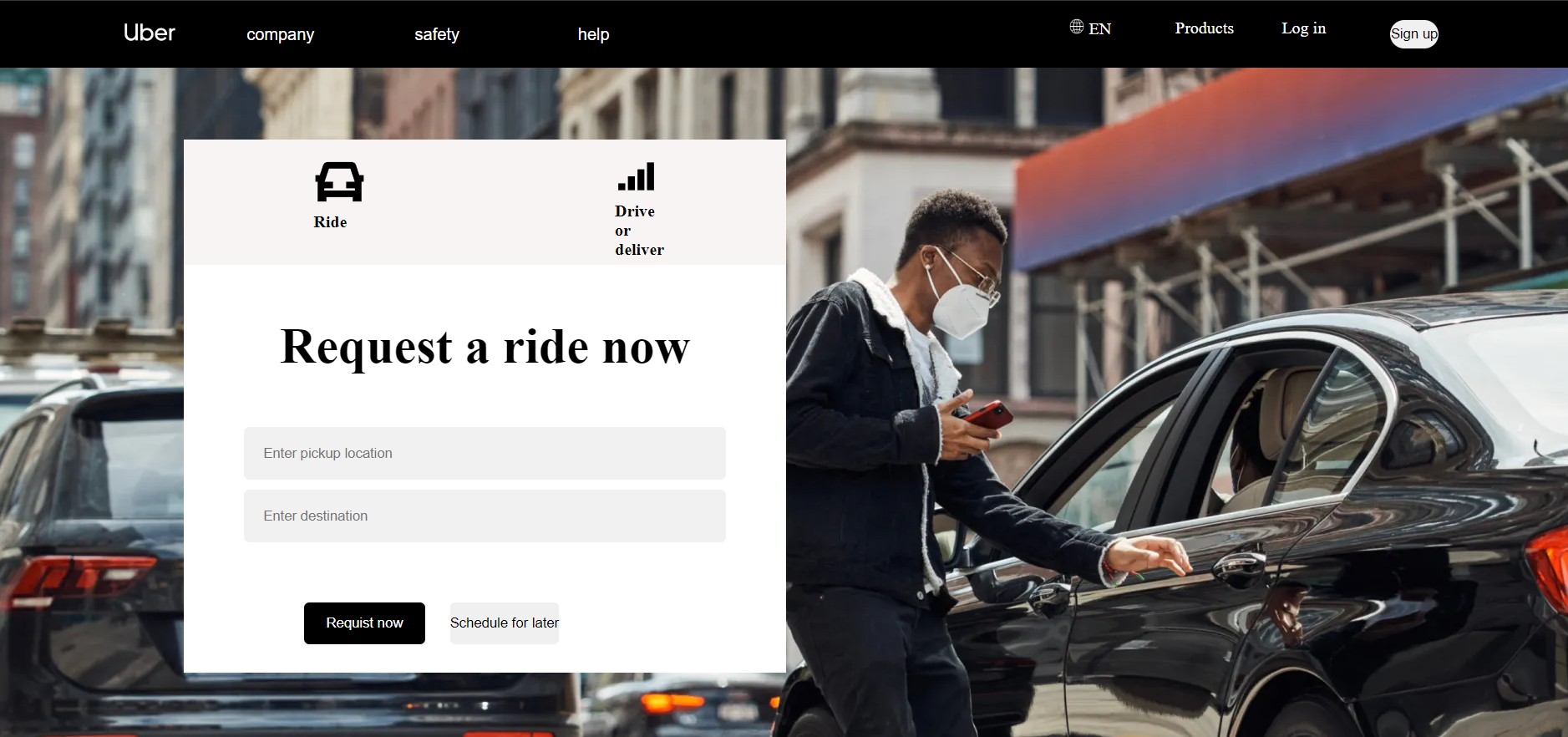Click the Request a ride now heading
This screenshot has height=737, width=1568.
tap(485, 347)
